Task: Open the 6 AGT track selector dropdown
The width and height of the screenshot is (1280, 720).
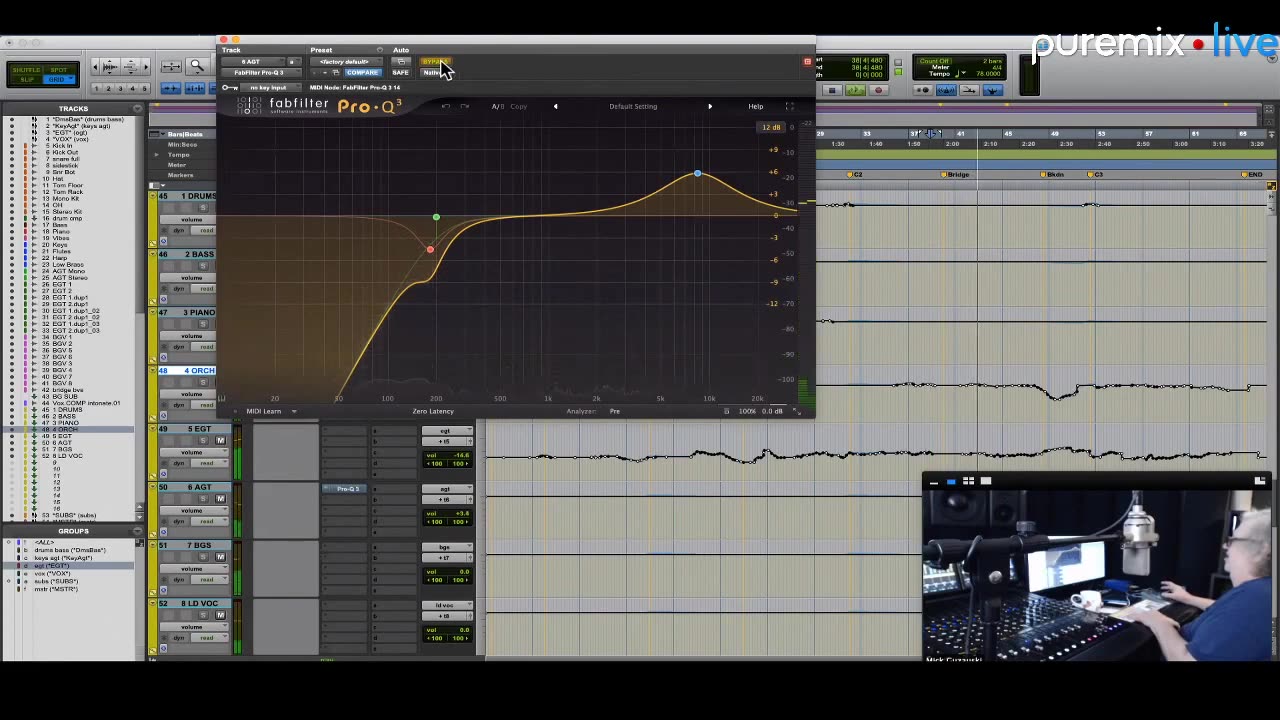Action: tap(252, 61)
